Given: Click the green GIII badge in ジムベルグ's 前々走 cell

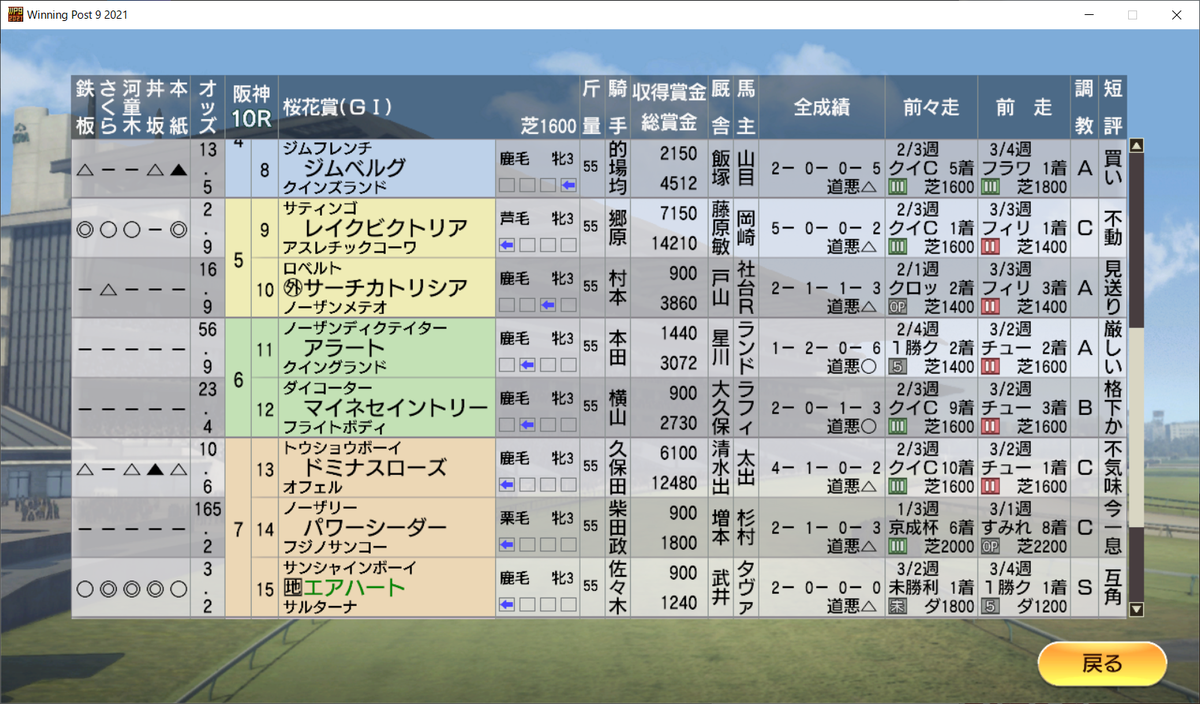Looking at the screenshot, I should [897, 186].
